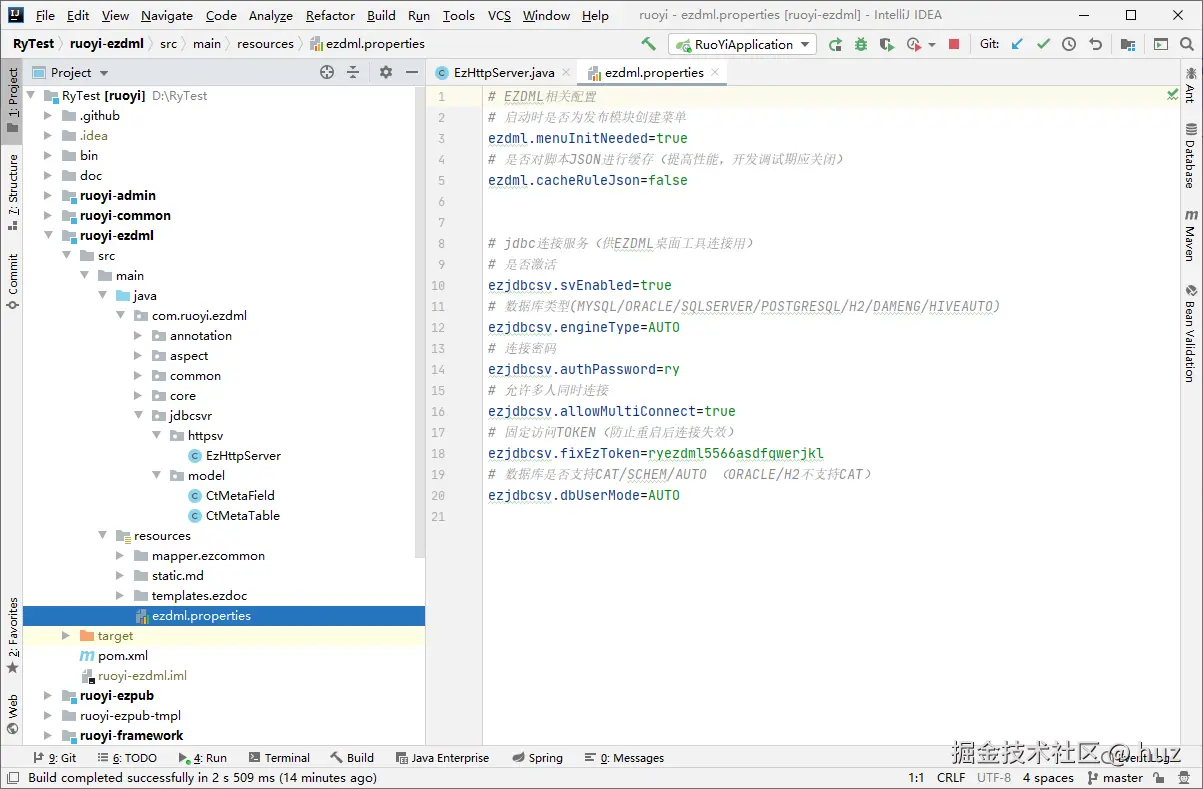Open the Bean Validation tool window
This screenshot has width=1203, height=789.
(1190, 332)
